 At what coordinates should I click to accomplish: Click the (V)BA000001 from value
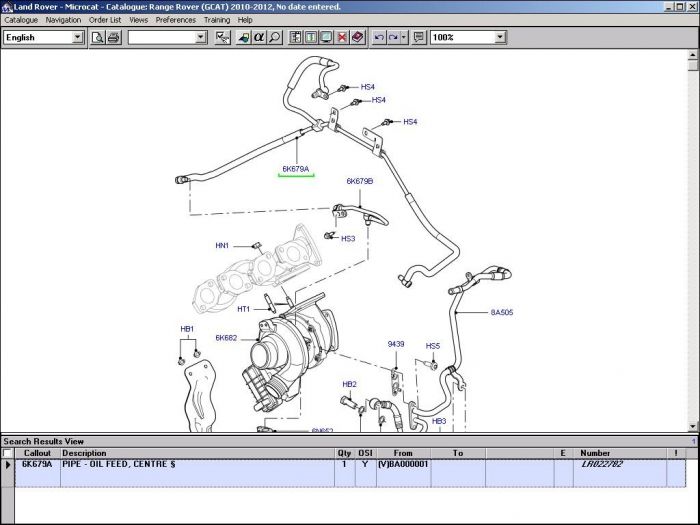(403, 464)
